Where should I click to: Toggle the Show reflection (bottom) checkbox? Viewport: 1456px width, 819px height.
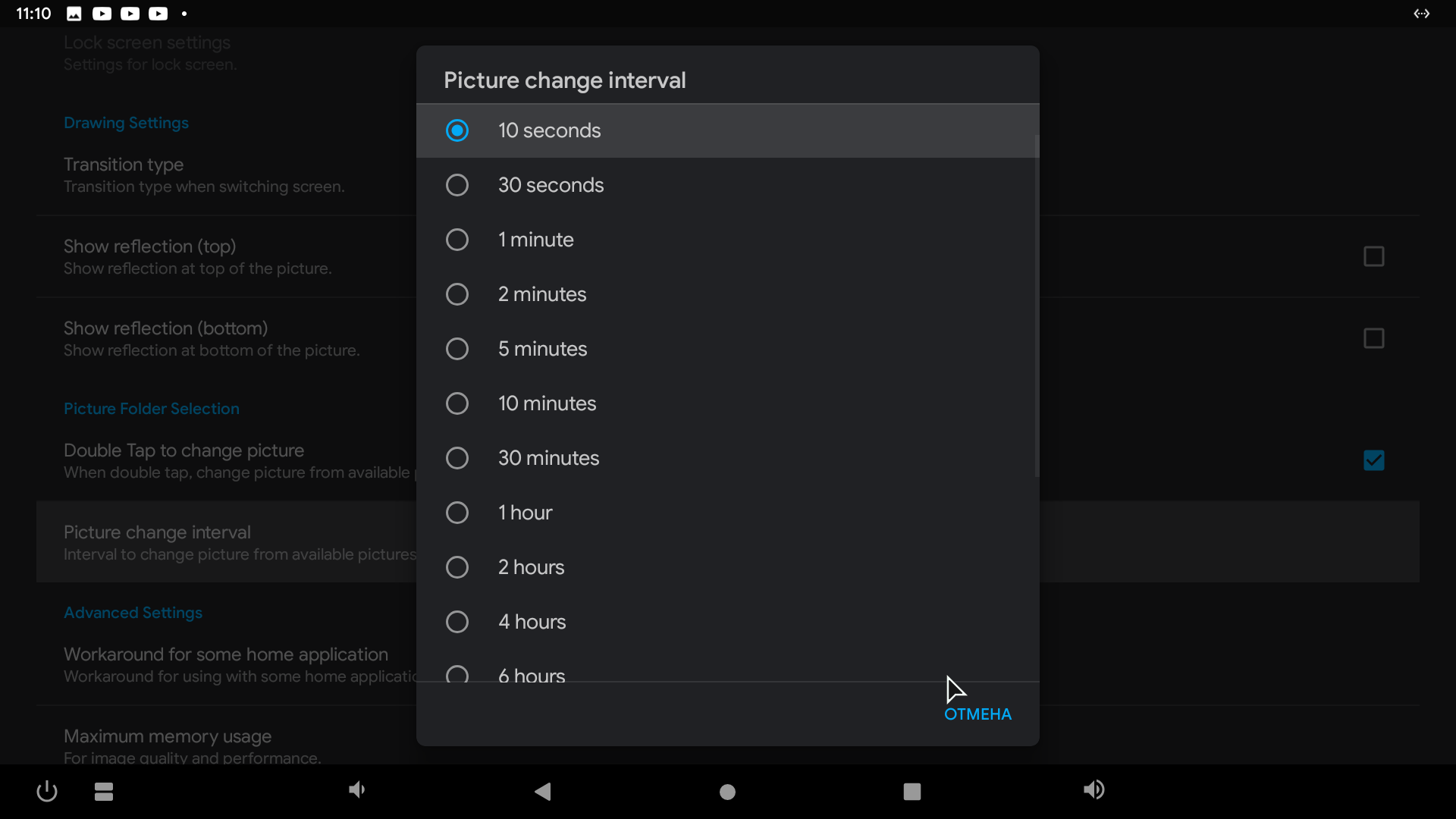click(1373, 338)
